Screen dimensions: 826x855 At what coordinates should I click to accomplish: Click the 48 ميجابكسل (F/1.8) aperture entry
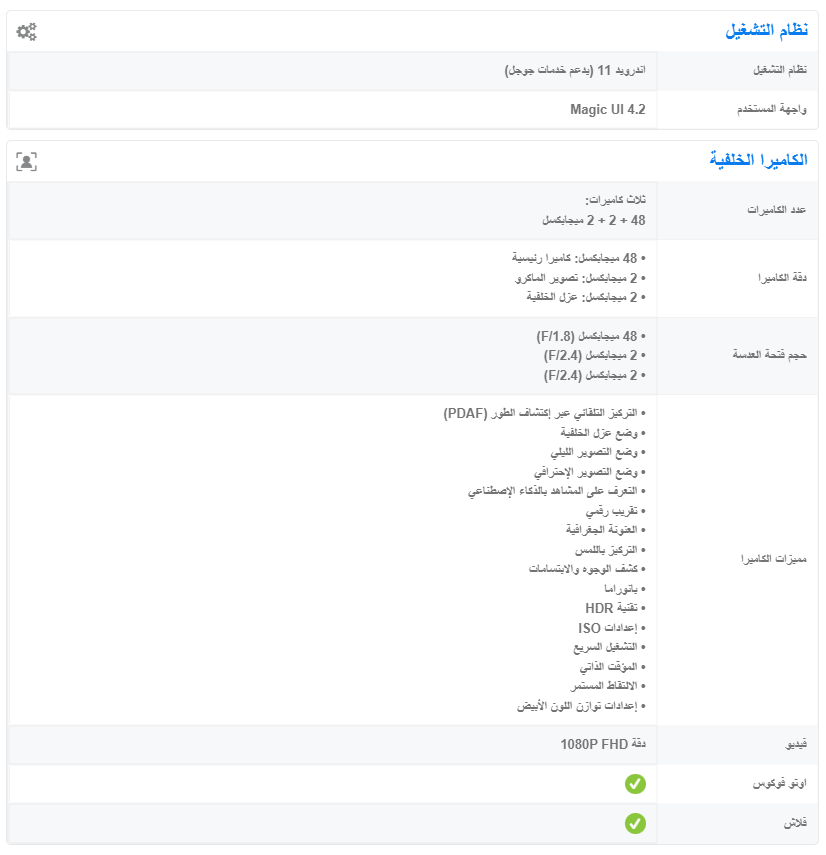pyautogui.click(x=595, y=336)
